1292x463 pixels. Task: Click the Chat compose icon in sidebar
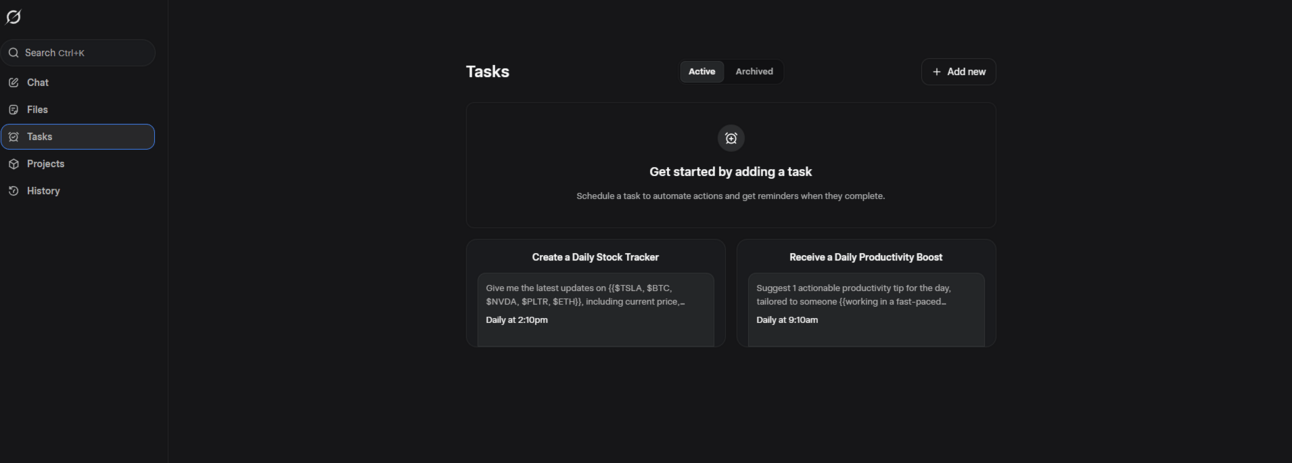point(14,83)
